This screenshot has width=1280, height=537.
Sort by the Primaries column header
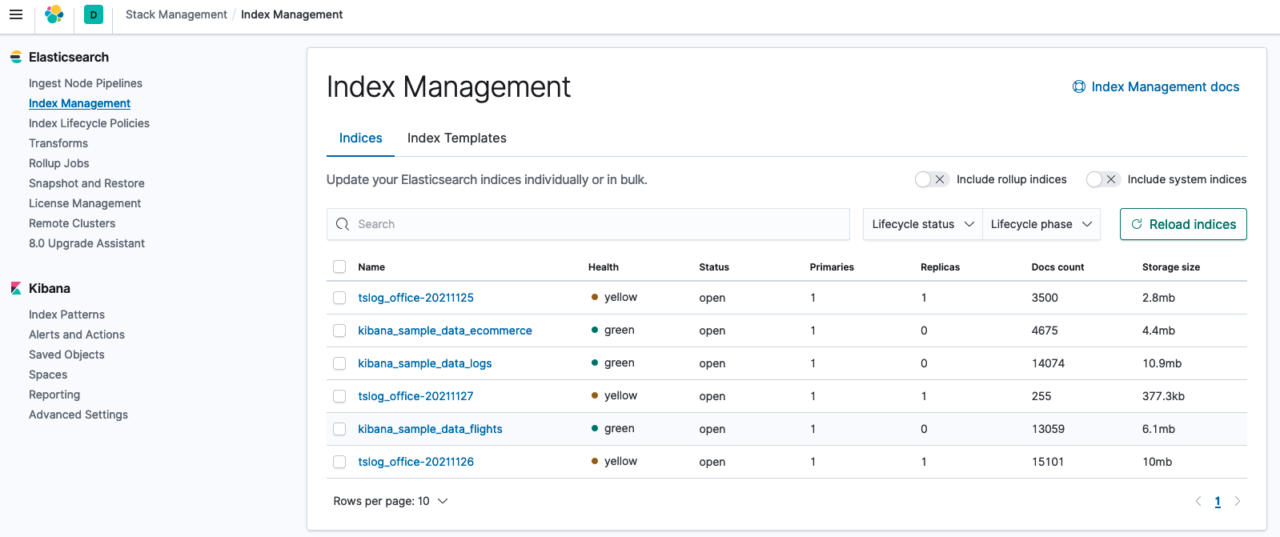tap(832, 267)
